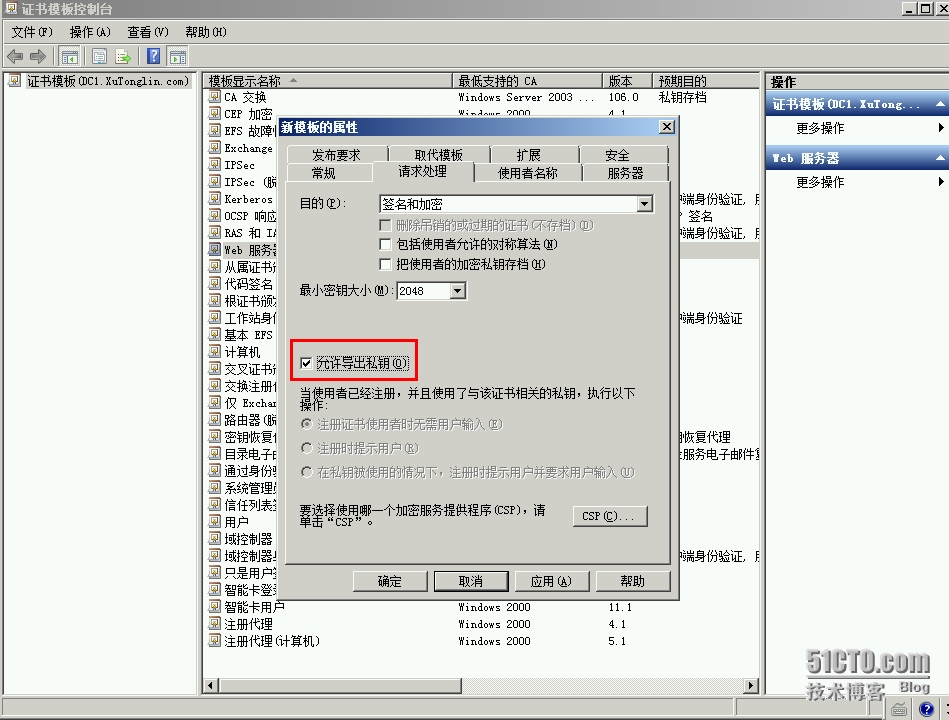949x720 pixels.
Task: Sort by 最低支持的 CA column header
Action: (x=528, y=81)
